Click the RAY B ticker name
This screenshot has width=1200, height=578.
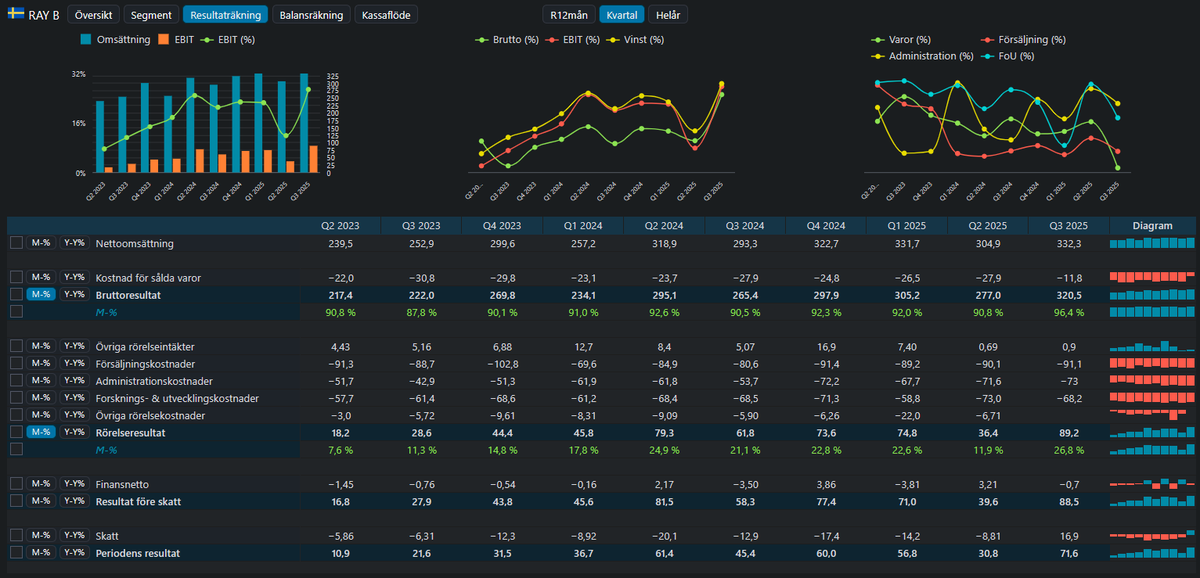[x=45, y=15]
